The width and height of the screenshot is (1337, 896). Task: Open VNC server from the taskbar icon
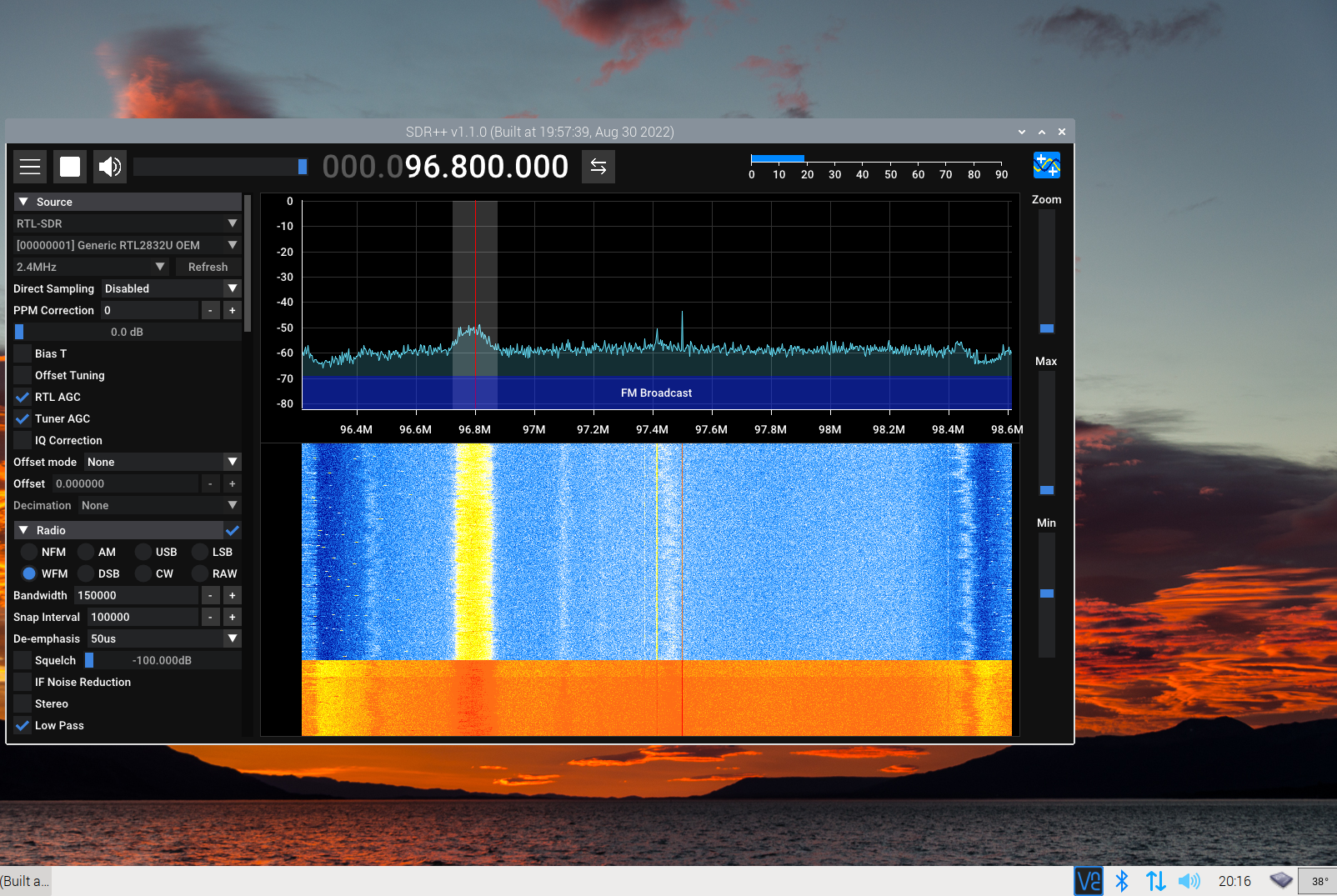point(1089,880)
